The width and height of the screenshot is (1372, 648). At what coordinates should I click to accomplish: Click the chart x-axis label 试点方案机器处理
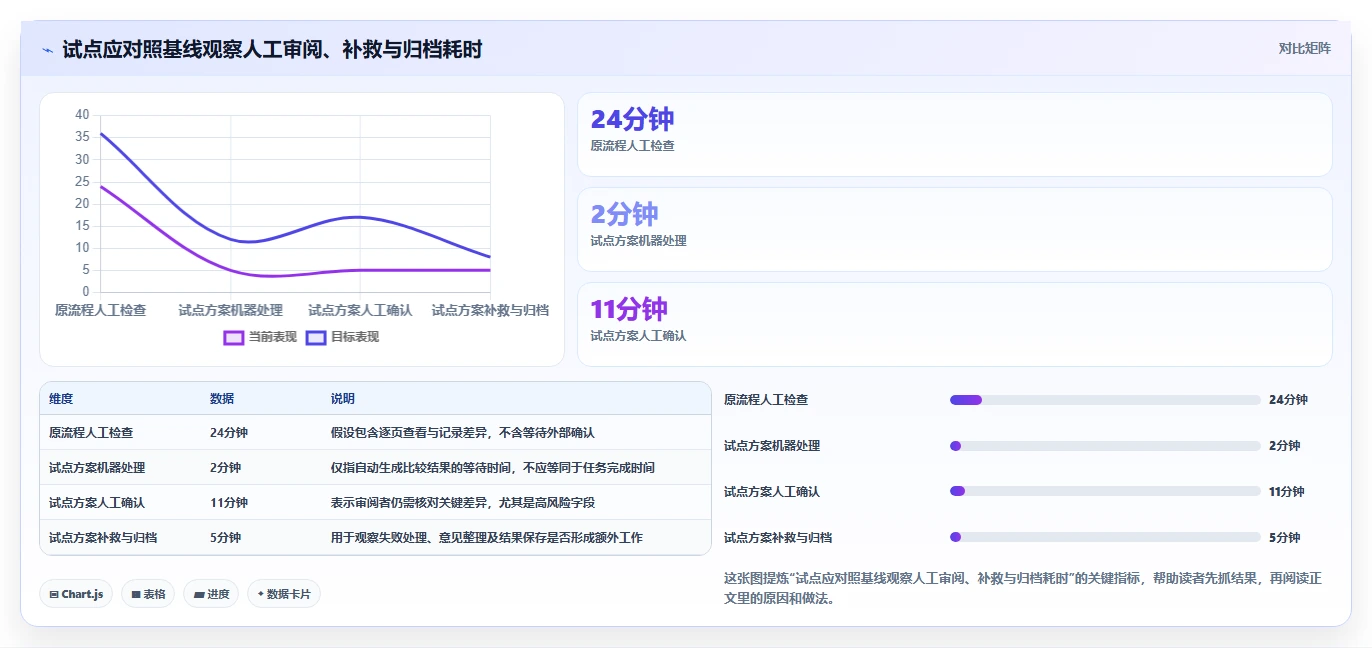[230, 311]
